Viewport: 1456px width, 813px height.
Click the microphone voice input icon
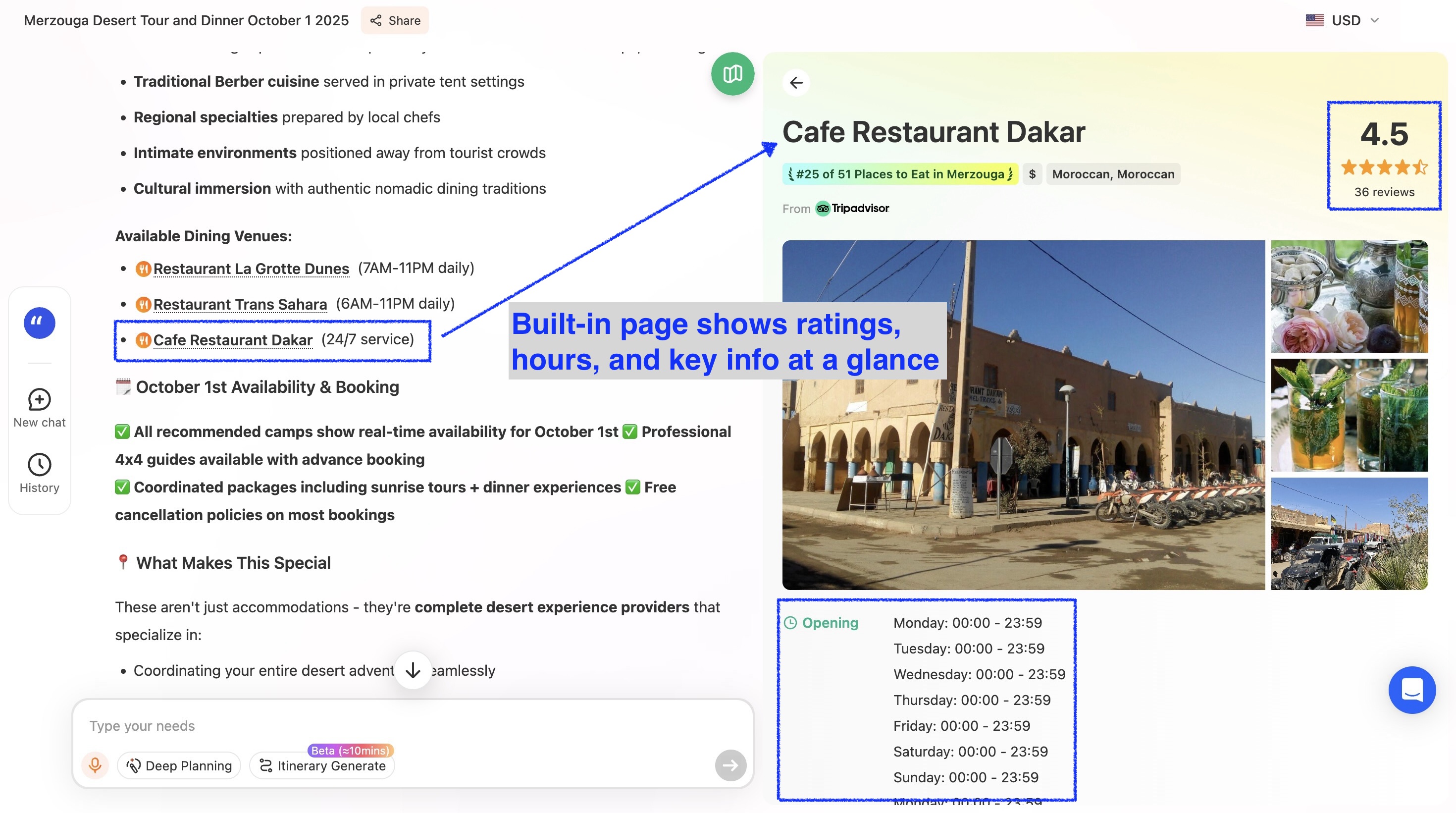pos(95,765)
